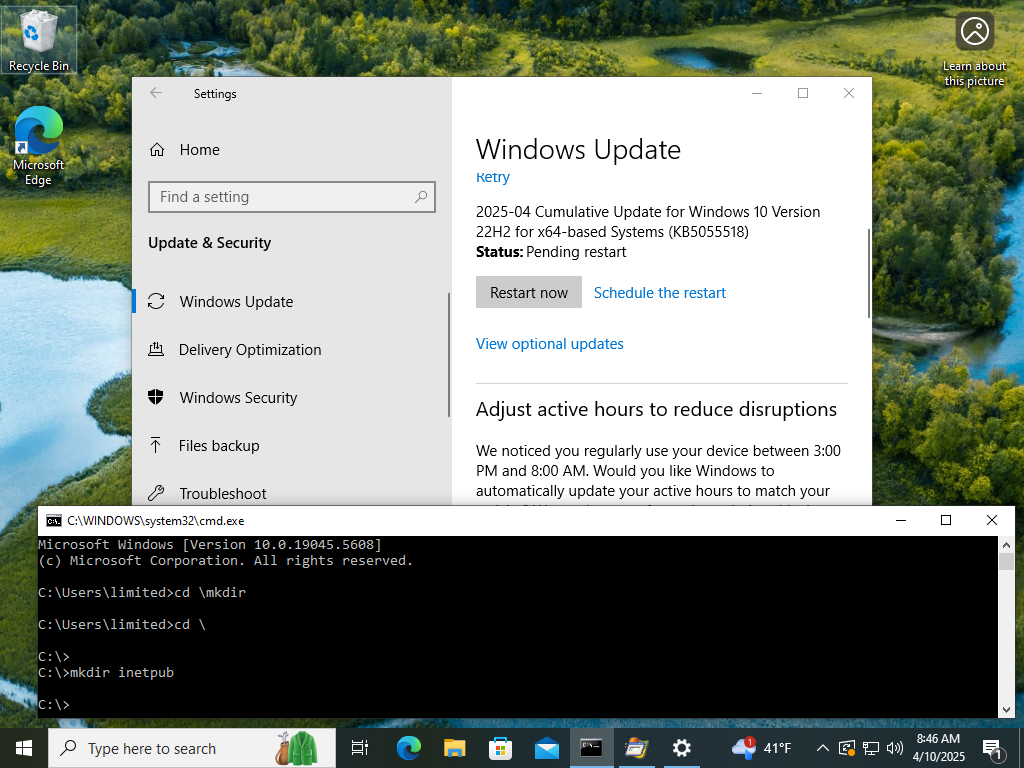
Task: Select Windows Update in the sidebar
Action: tap(291, 302)
